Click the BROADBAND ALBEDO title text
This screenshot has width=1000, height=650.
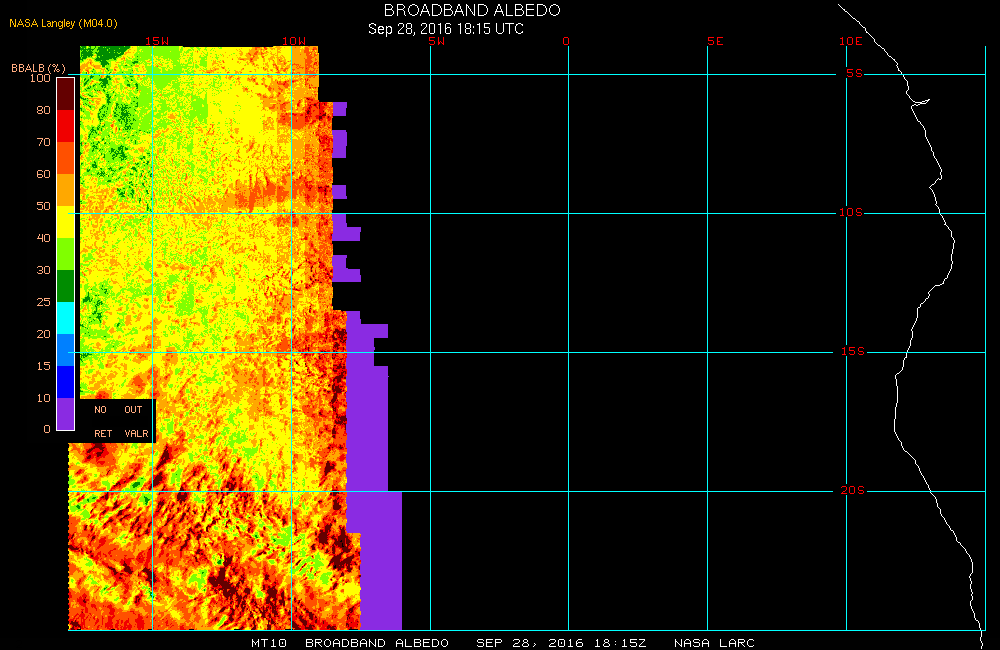[x=472, y=10]
